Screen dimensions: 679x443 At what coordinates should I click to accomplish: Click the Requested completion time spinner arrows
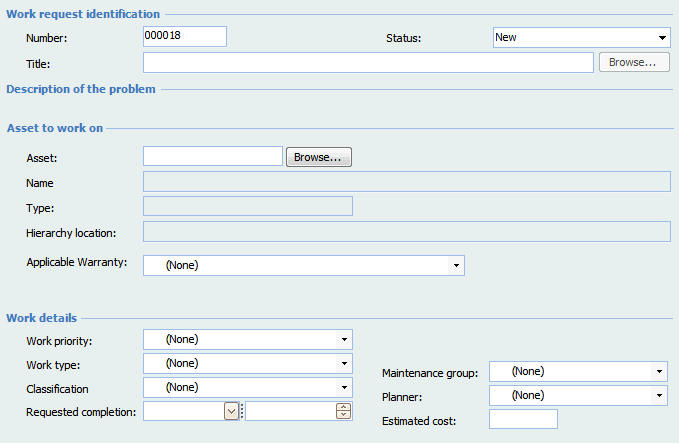[344, 411]
